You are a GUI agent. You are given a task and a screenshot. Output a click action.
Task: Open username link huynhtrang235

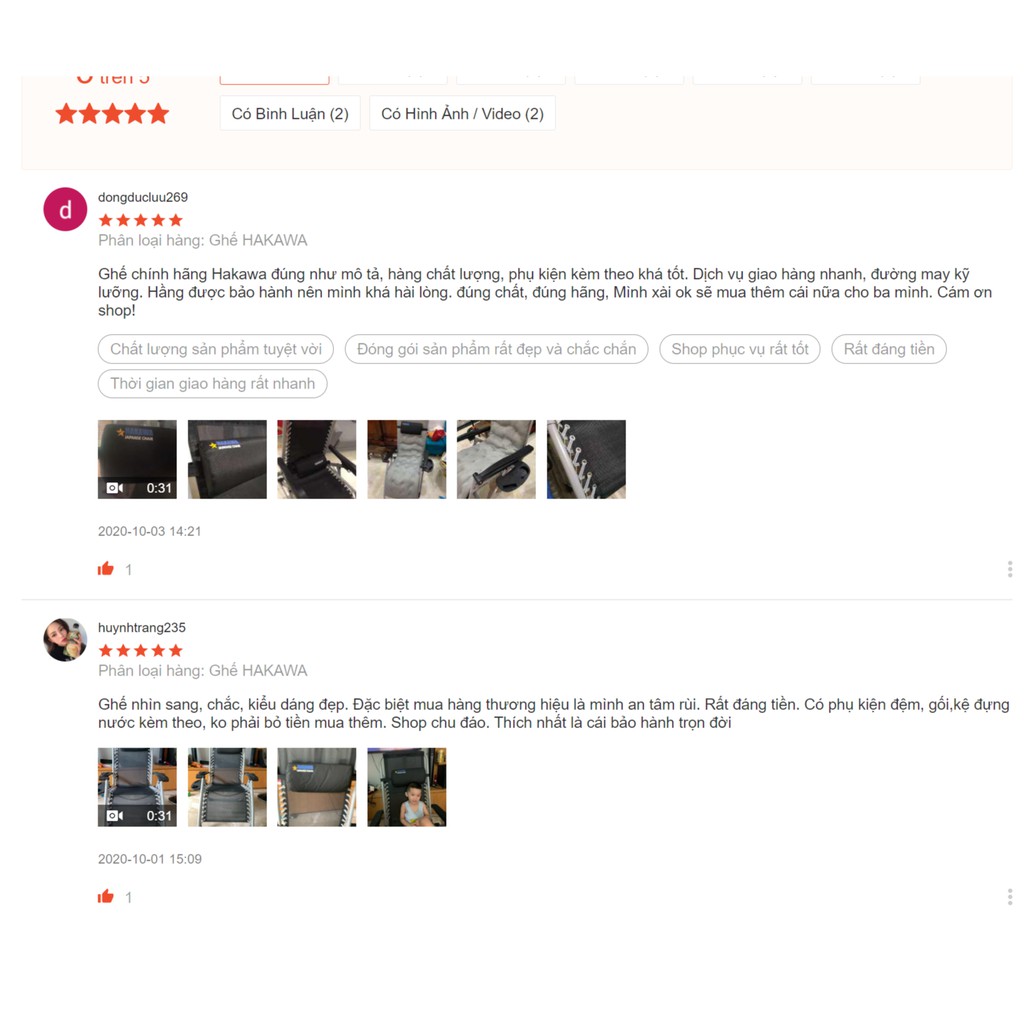point(142,628)
